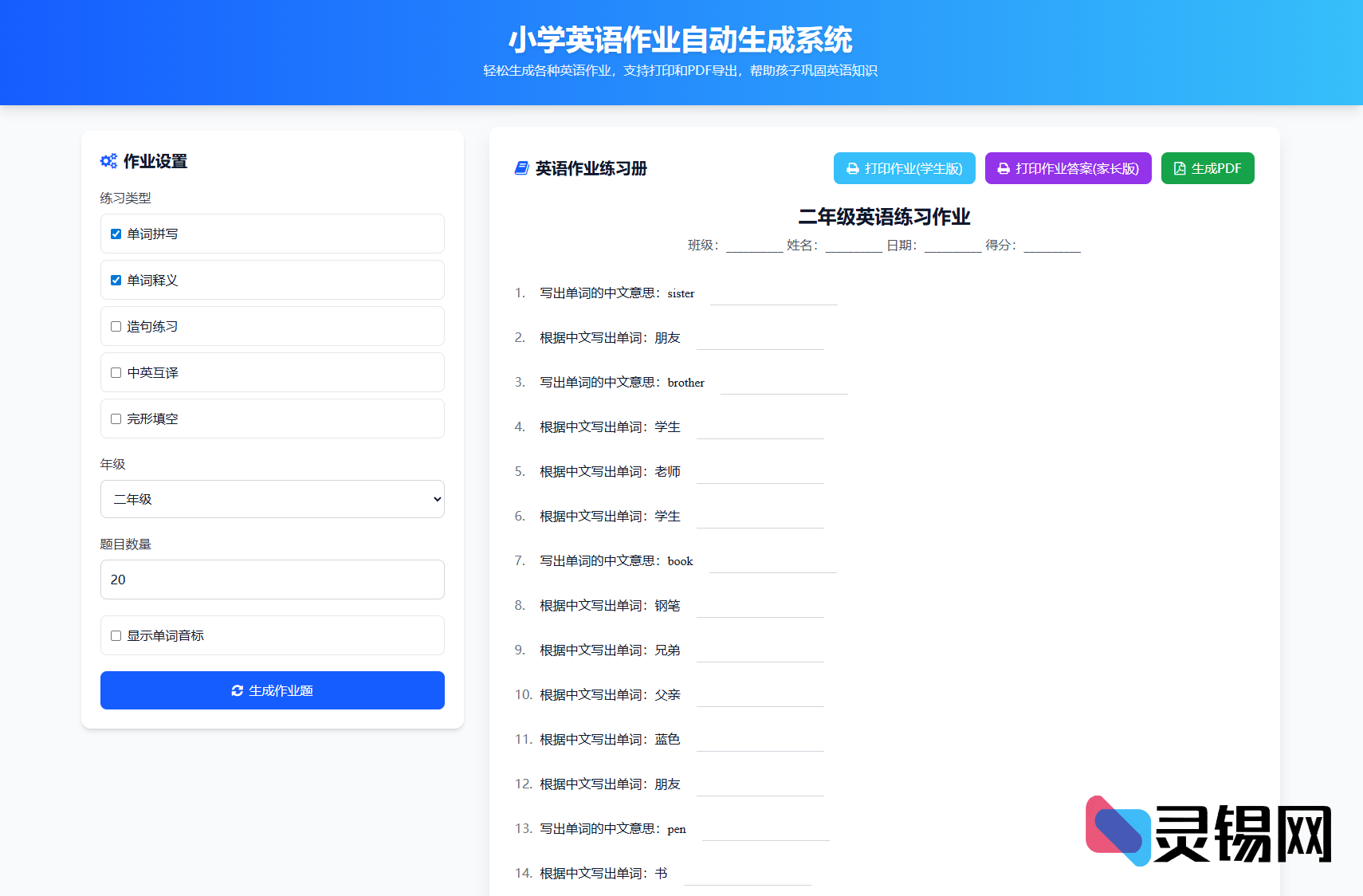Click the green 生成PDF button
Image resolution: width=1363 pixels, height=896 pixels.
[1208, 168]
